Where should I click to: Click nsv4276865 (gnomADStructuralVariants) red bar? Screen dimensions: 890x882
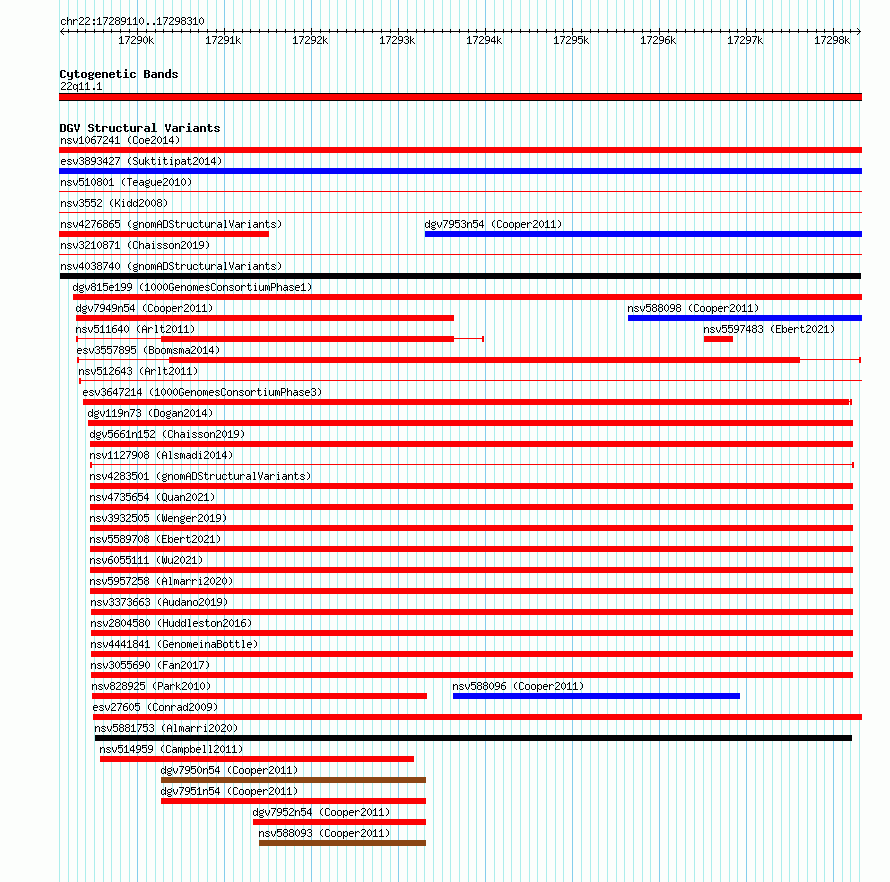tap(164, 234)
